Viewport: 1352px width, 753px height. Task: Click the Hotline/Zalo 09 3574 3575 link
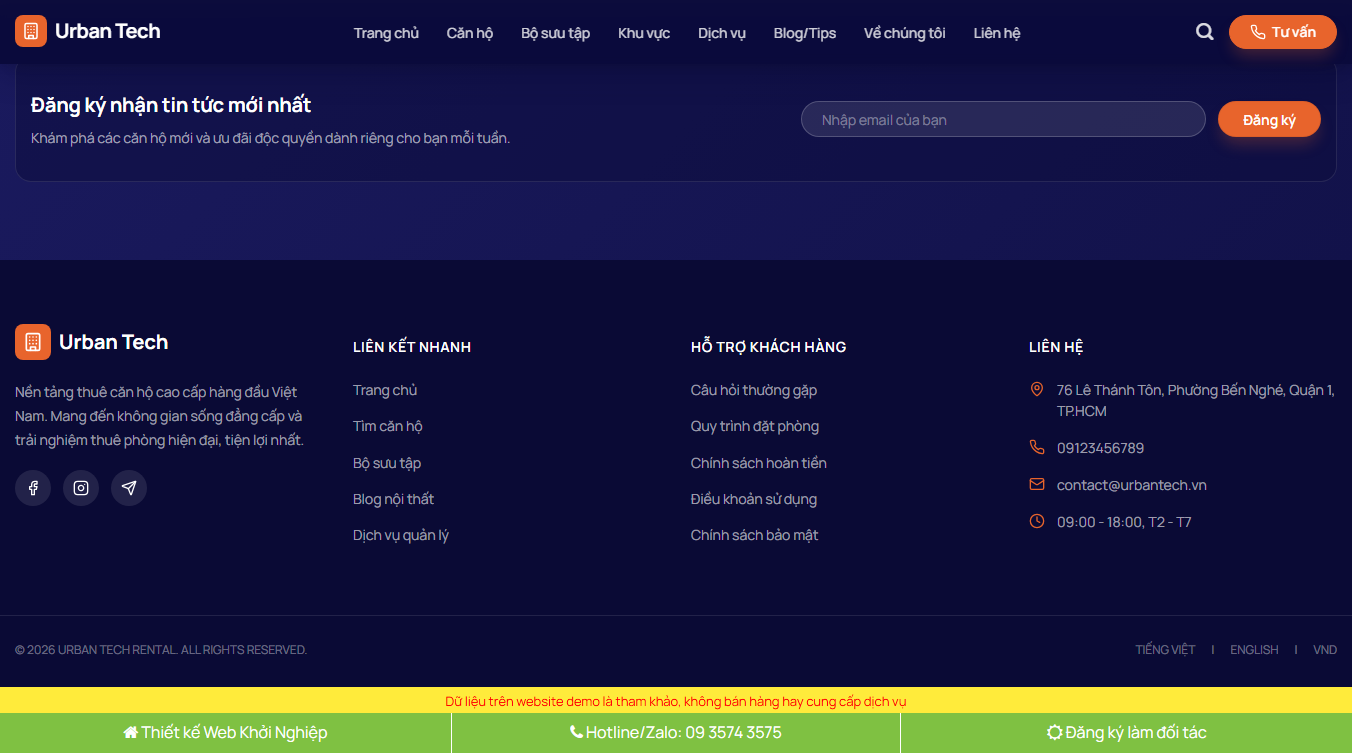676,733
